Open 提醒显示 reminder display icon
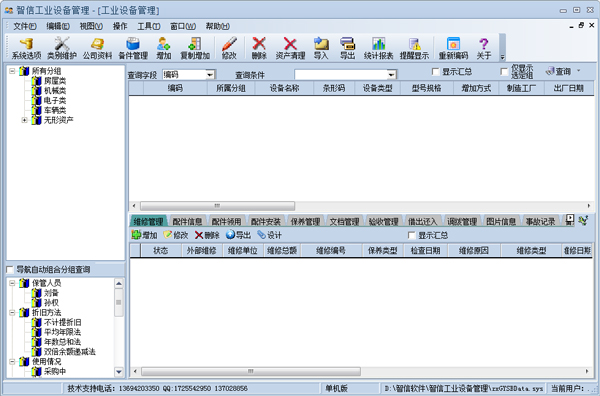 tap(414, 48)
